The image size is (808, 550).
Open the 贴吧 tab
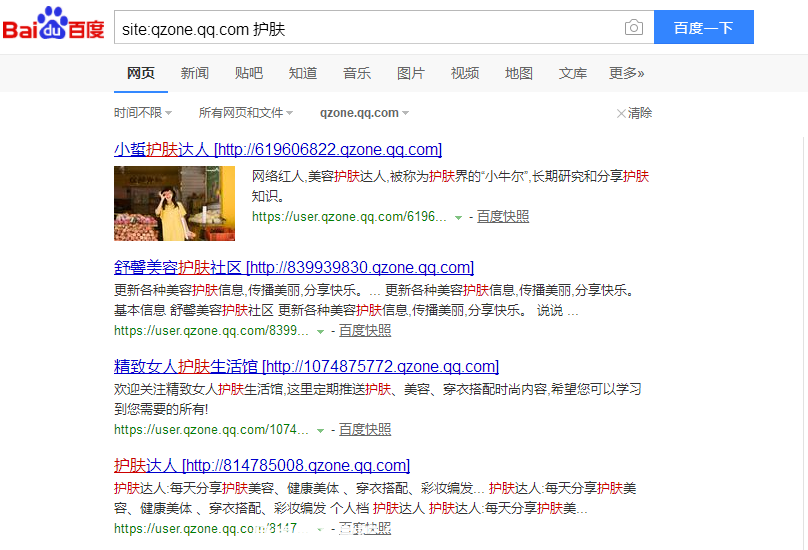249,73
